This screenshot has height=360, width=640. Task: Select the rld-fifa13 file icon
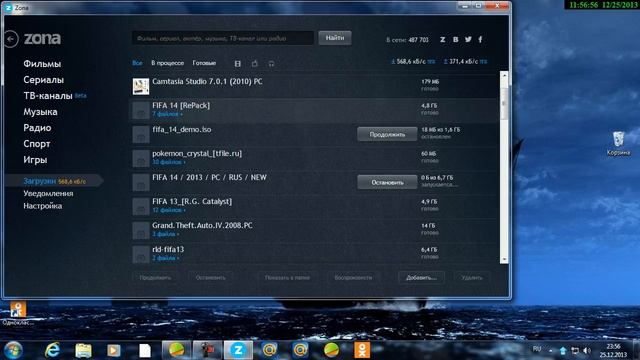141,254
